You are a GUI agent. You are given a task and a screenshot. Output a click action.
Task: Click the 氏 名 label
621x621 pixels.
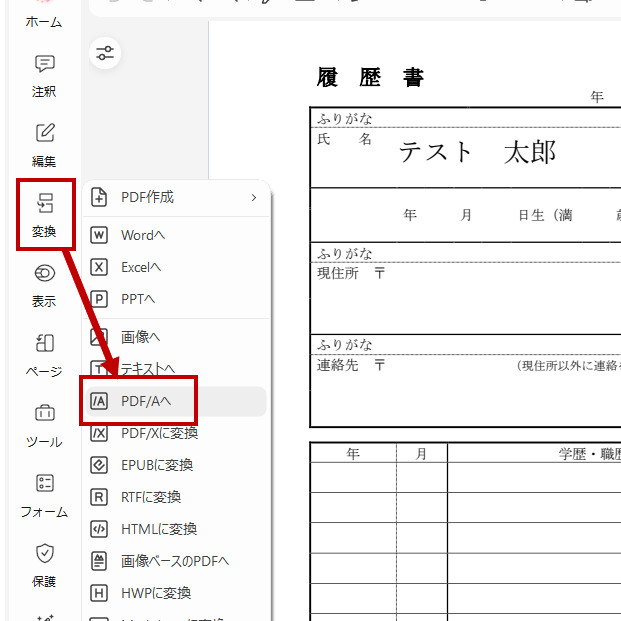click(344, 139)
